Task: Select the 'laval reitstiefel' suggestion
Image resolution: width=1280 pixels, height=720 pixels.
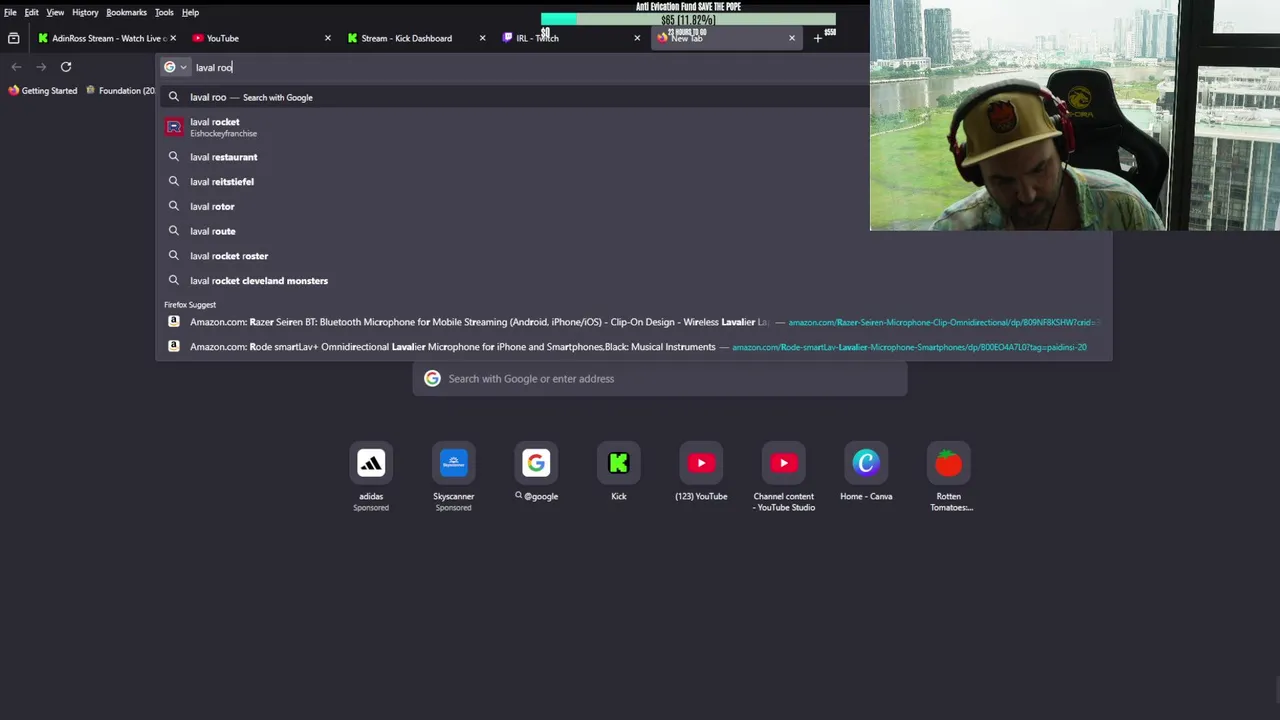Action: [634, 182]
